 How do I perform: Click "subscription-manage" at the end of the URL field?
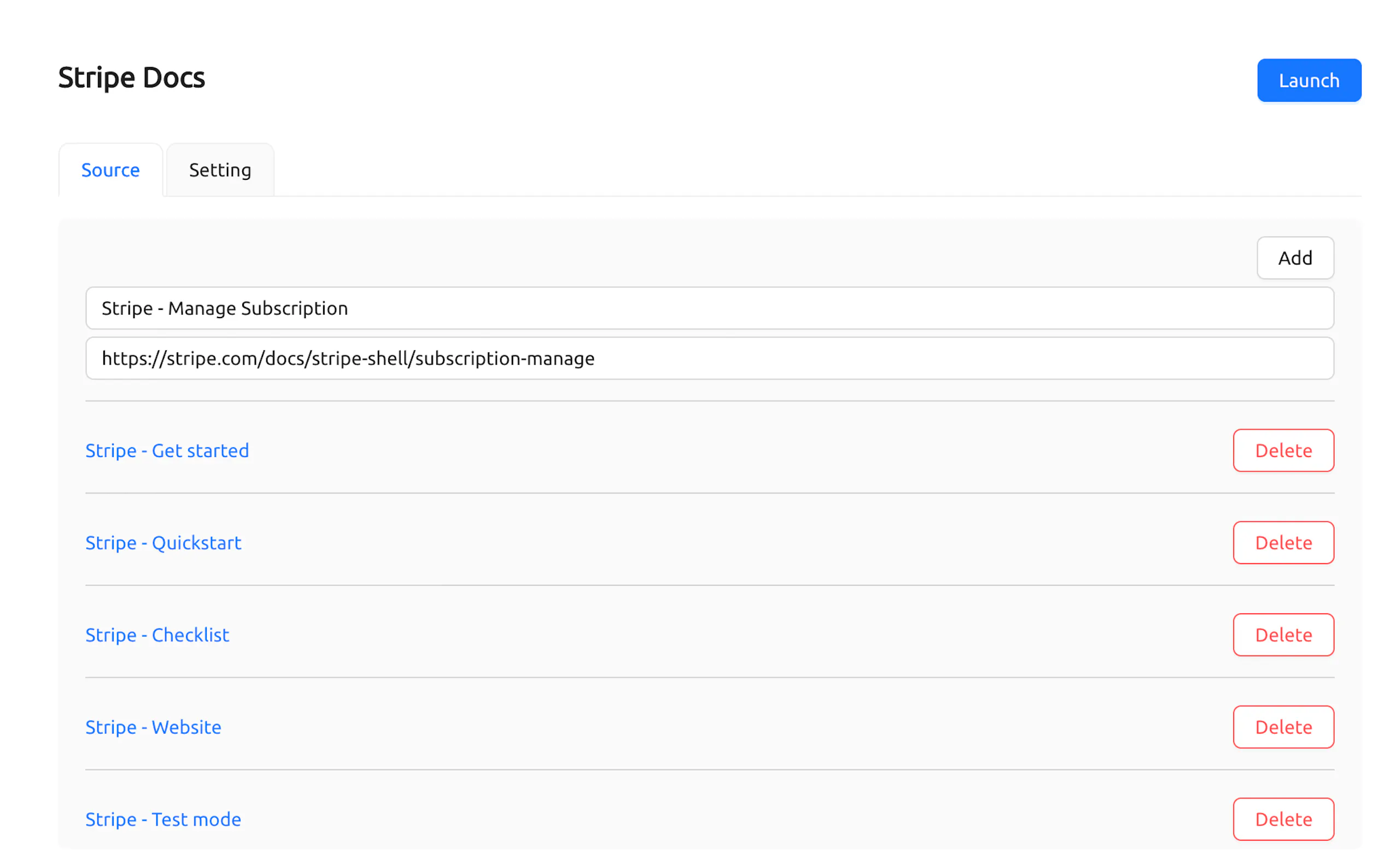(504, 358)
